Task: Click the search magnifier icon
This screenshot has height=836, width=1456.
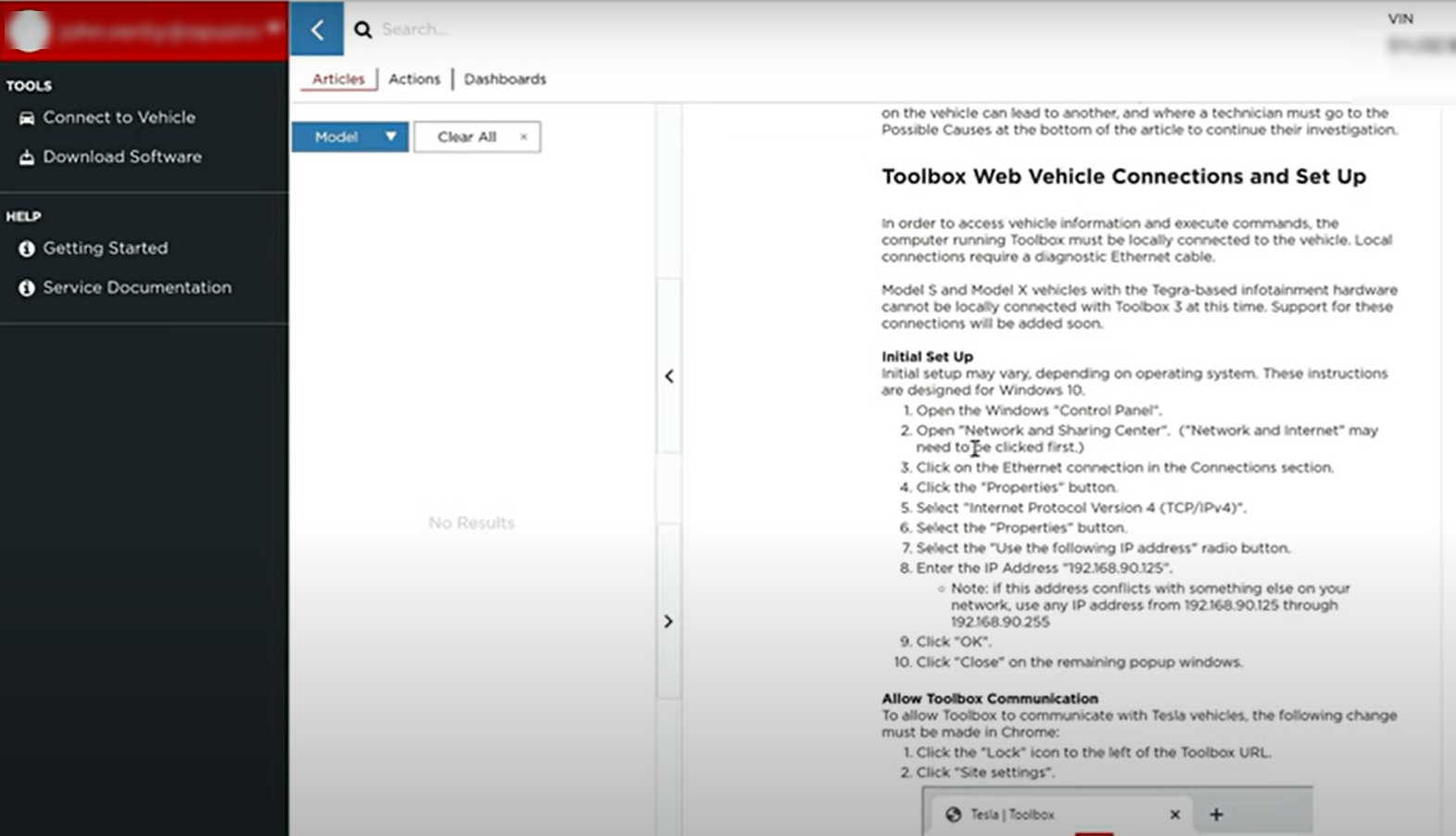Action: [x=363, y=30]
